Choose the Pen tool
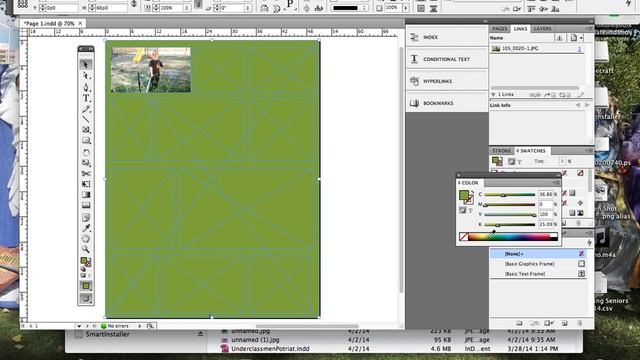The height and width of the screenshot is (360, 640). [x=86, y=87]
